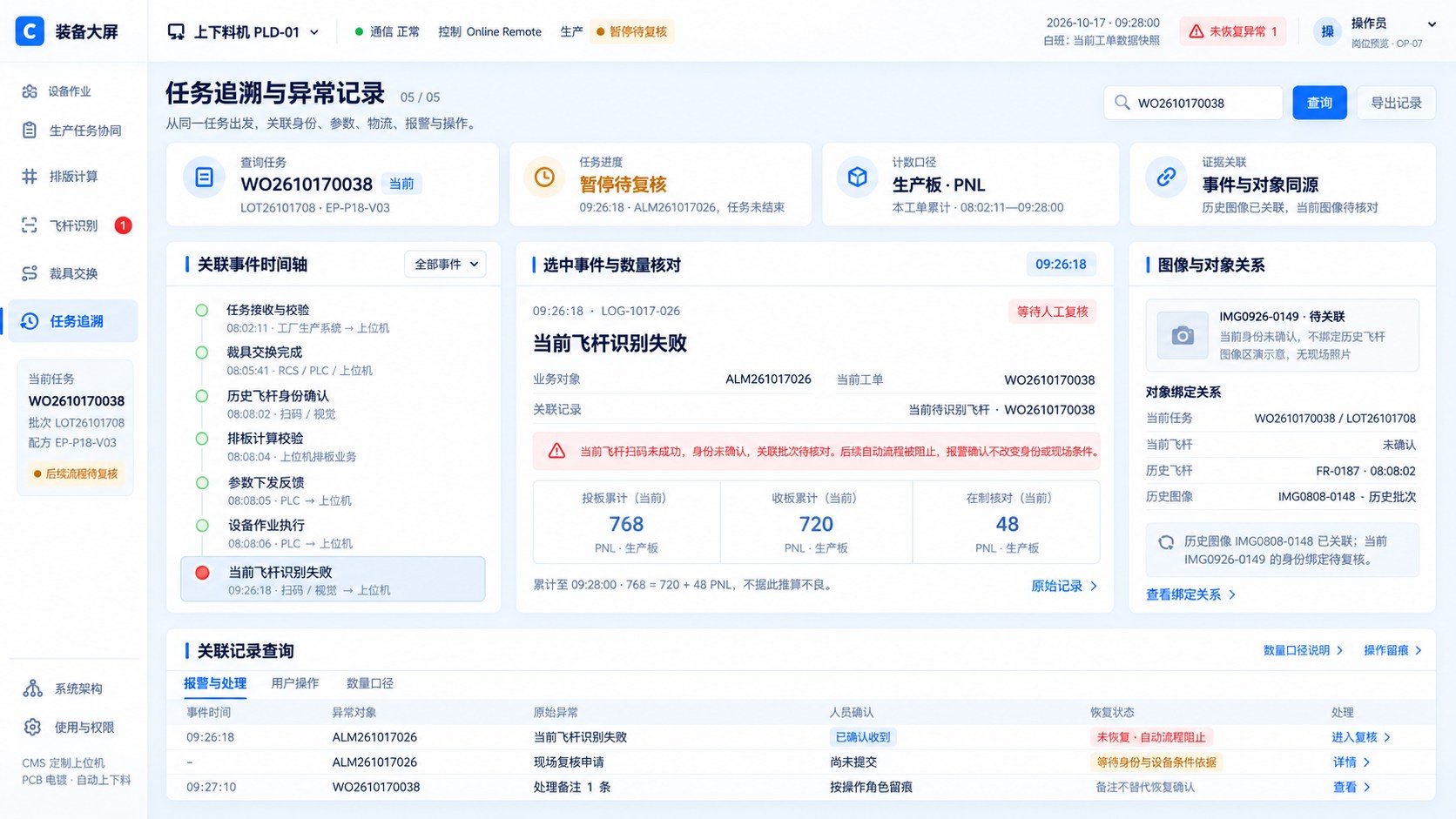Screen dimensions: 1456x819
Task: Click the 09:26:18 time badge
Action: tap(1061, 265)
